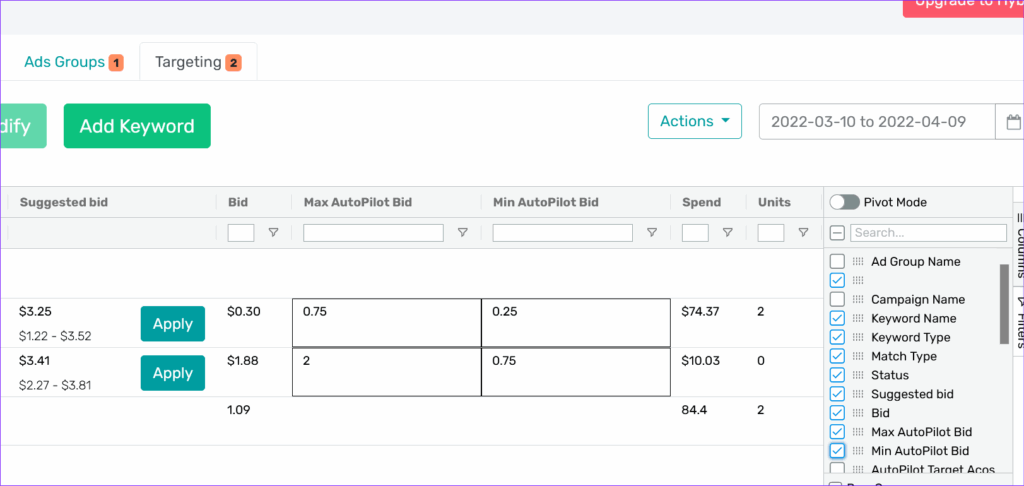Click the Spend filter input box

tap(696, 233)
